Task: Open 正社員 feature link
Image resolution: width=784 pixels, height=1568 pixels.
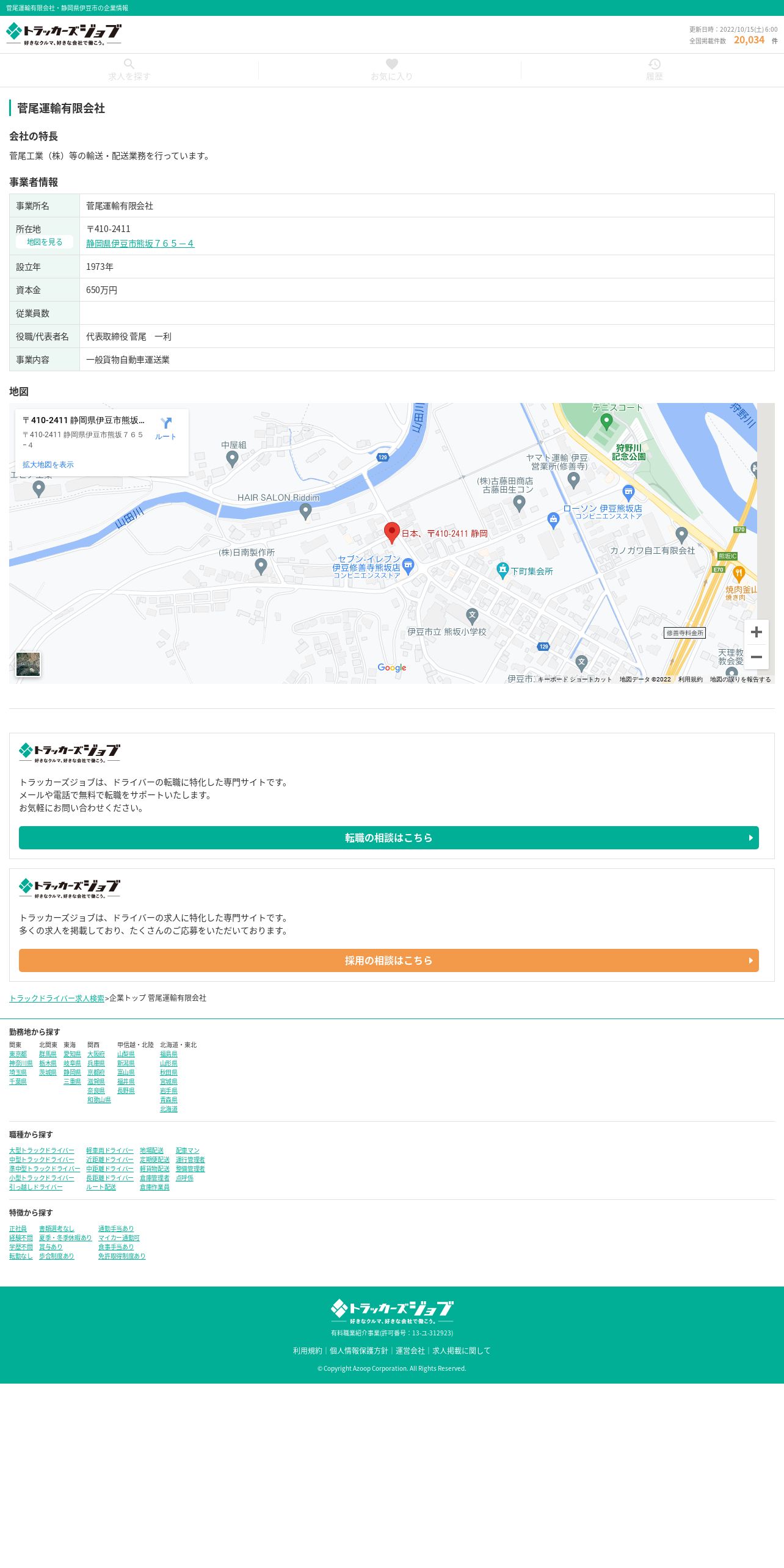Action: click(18, 1229)
